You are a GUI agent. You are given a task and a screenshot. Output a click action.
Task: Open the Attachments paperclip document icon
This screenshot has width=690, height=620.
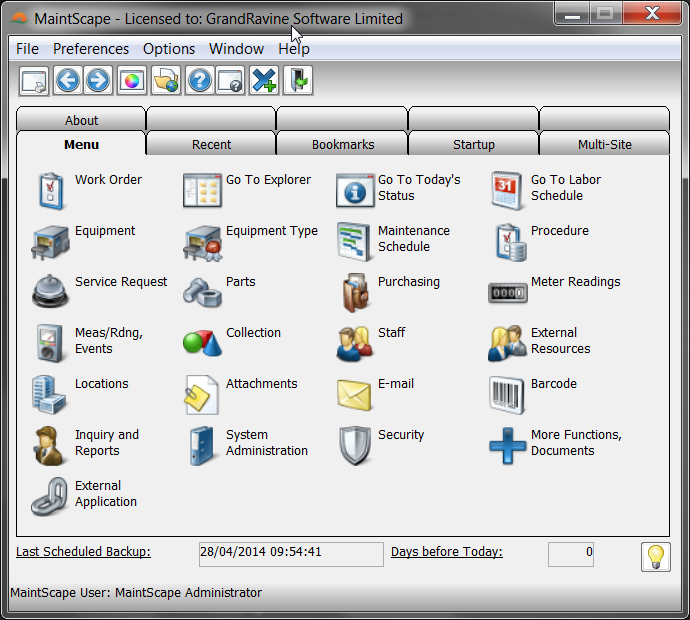(202, 395)
